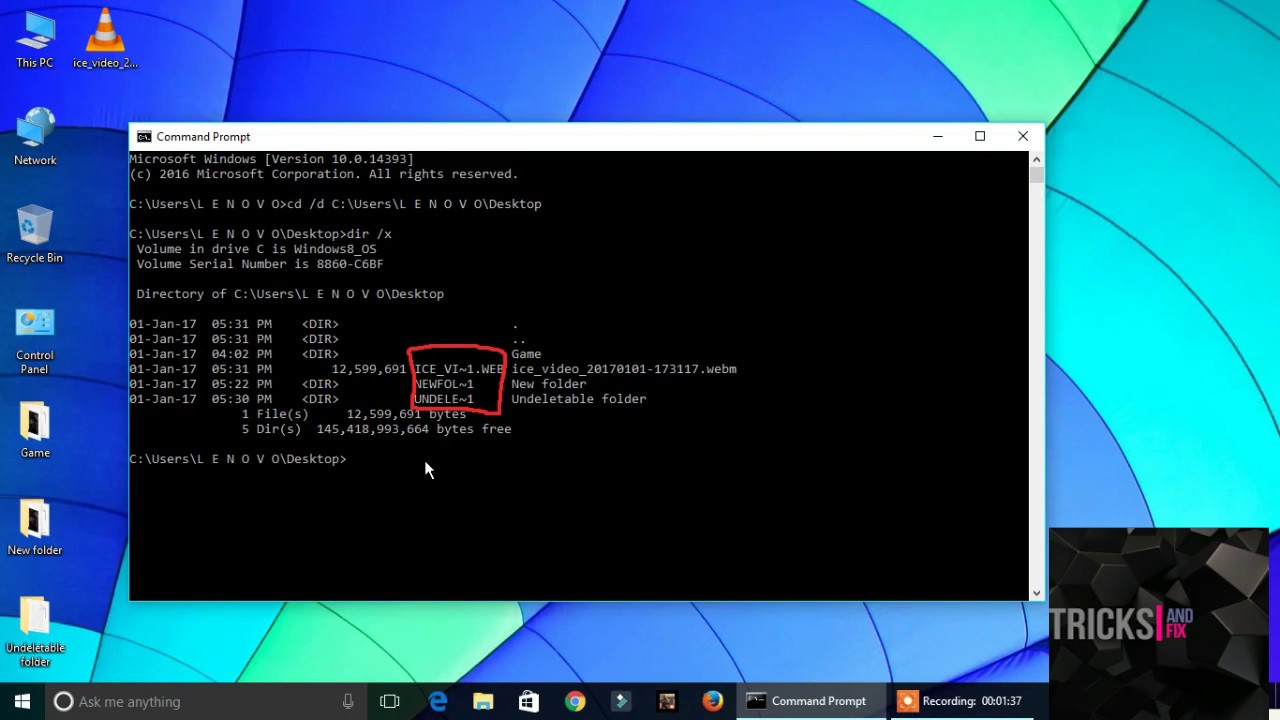1280x720 pixels.
Task: Open Control Panel desktop shortcut
Action: click(35, 340)
